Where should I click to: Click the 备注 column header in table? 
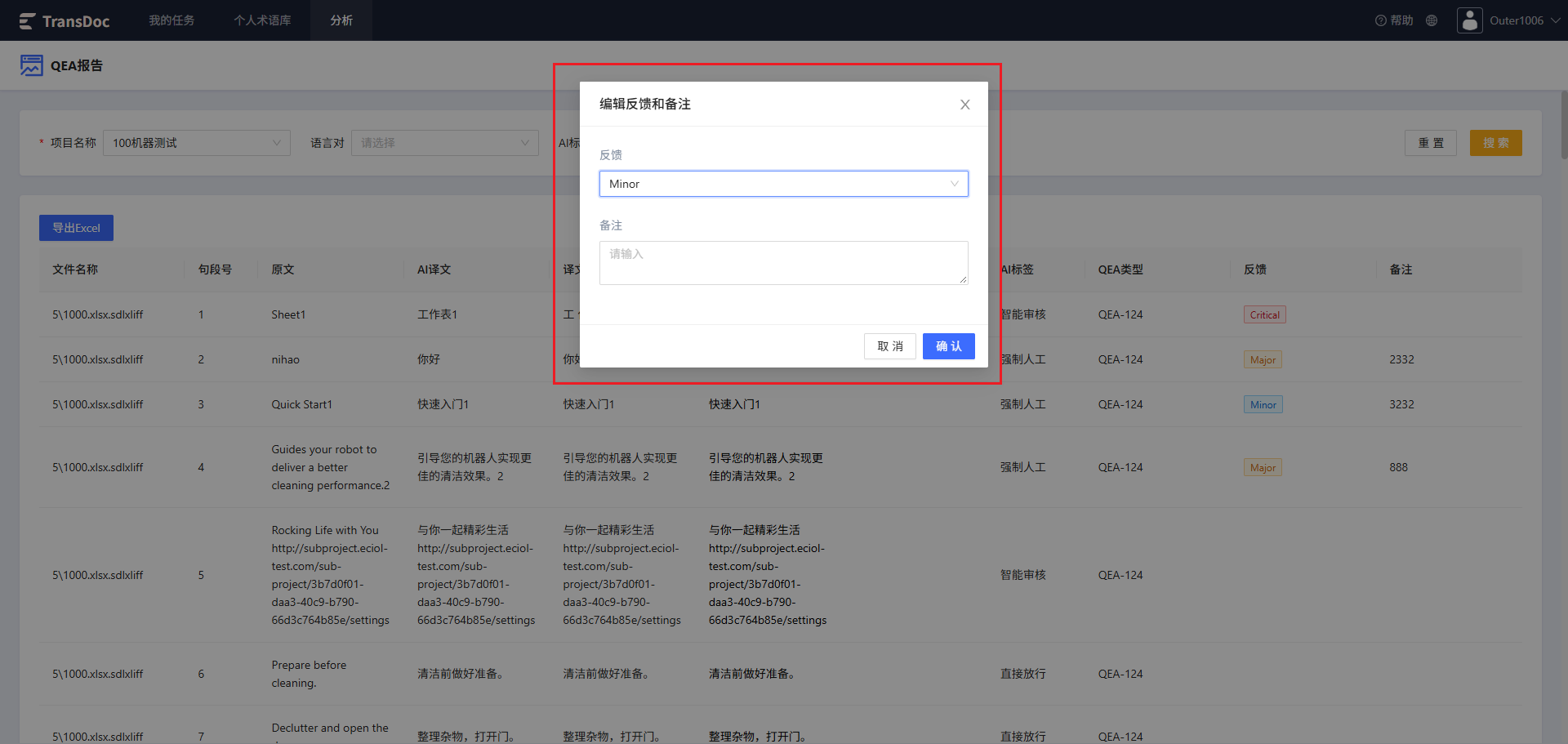tap(1401, 270)
